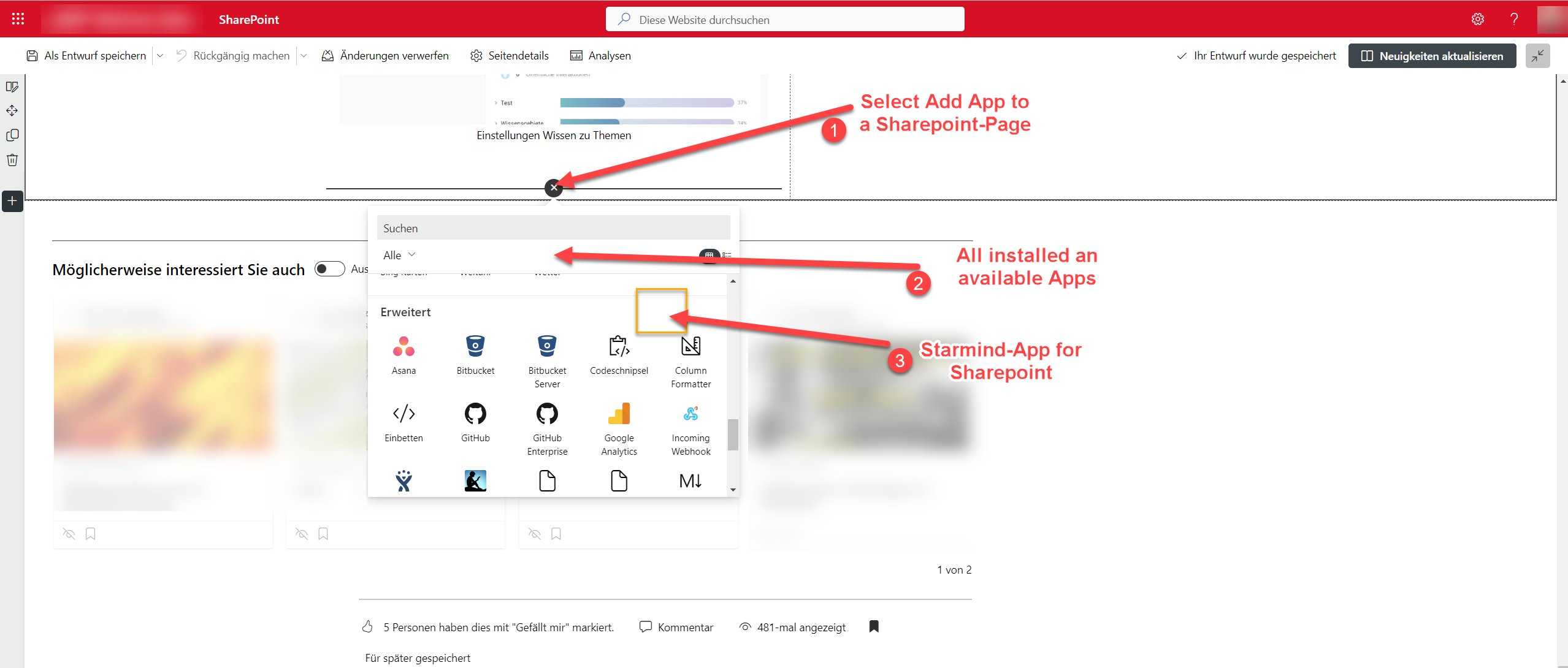Add the Column Formatter web part
The height and width of the screenshot is (668, 1568).
coord(690,362)
